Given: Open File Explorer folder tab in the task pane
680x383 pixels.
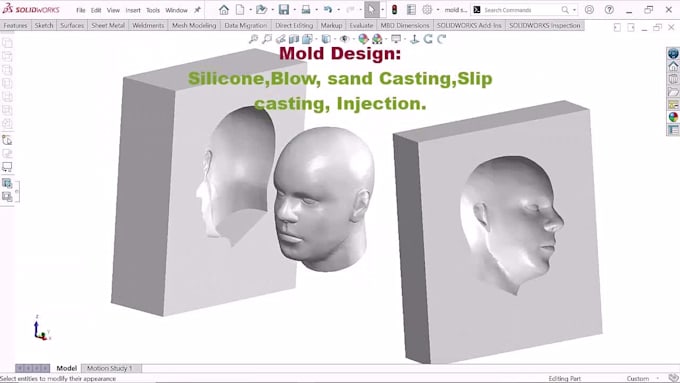Looking at the screenshot, I should (x=673, y=92).
